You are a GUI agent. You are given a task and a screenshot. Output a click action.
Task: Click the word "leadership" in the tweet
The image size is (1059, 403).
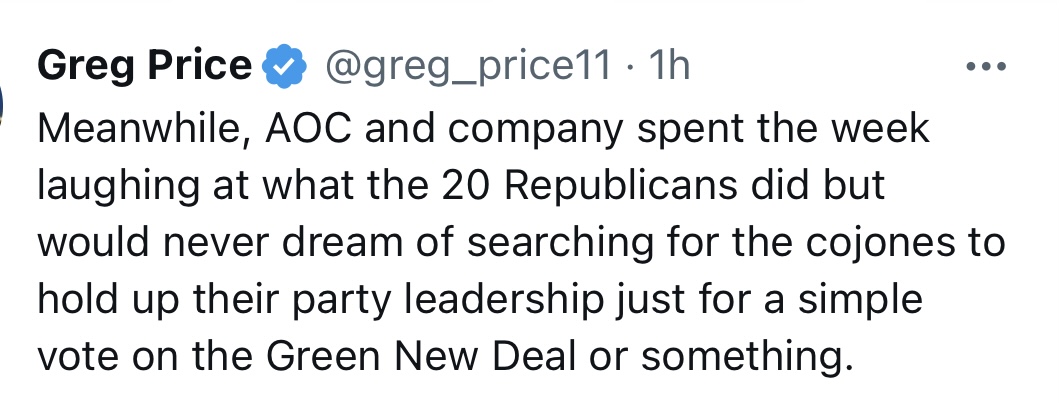[503, 299]
